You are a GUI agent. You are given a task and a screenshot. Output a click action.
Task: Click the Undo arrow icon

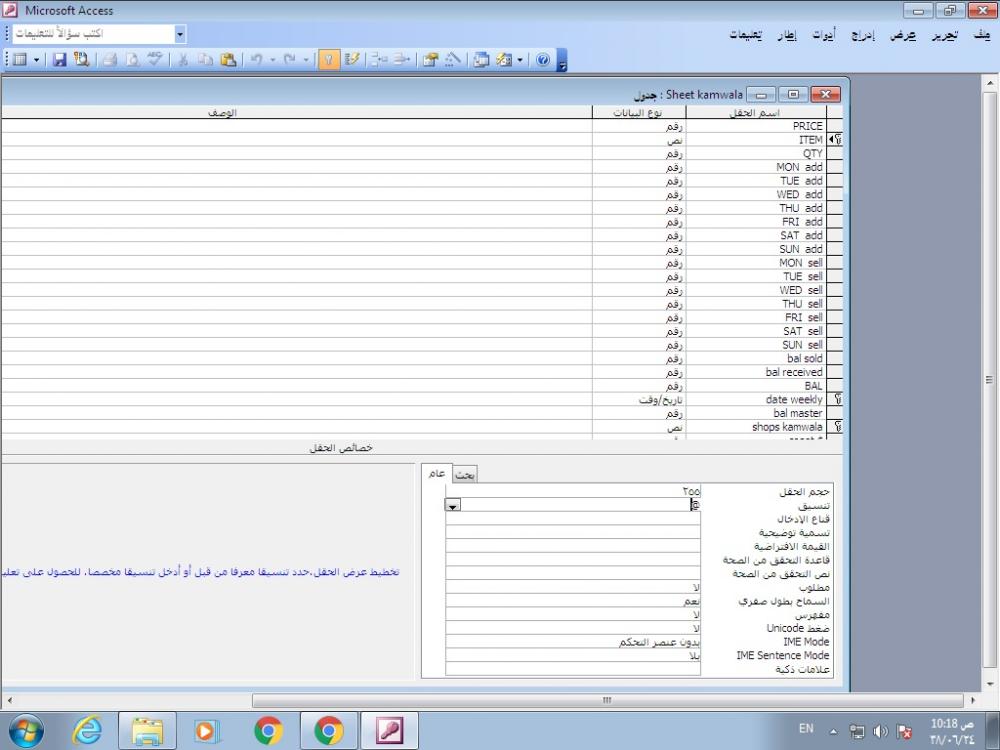pos(256,60)
